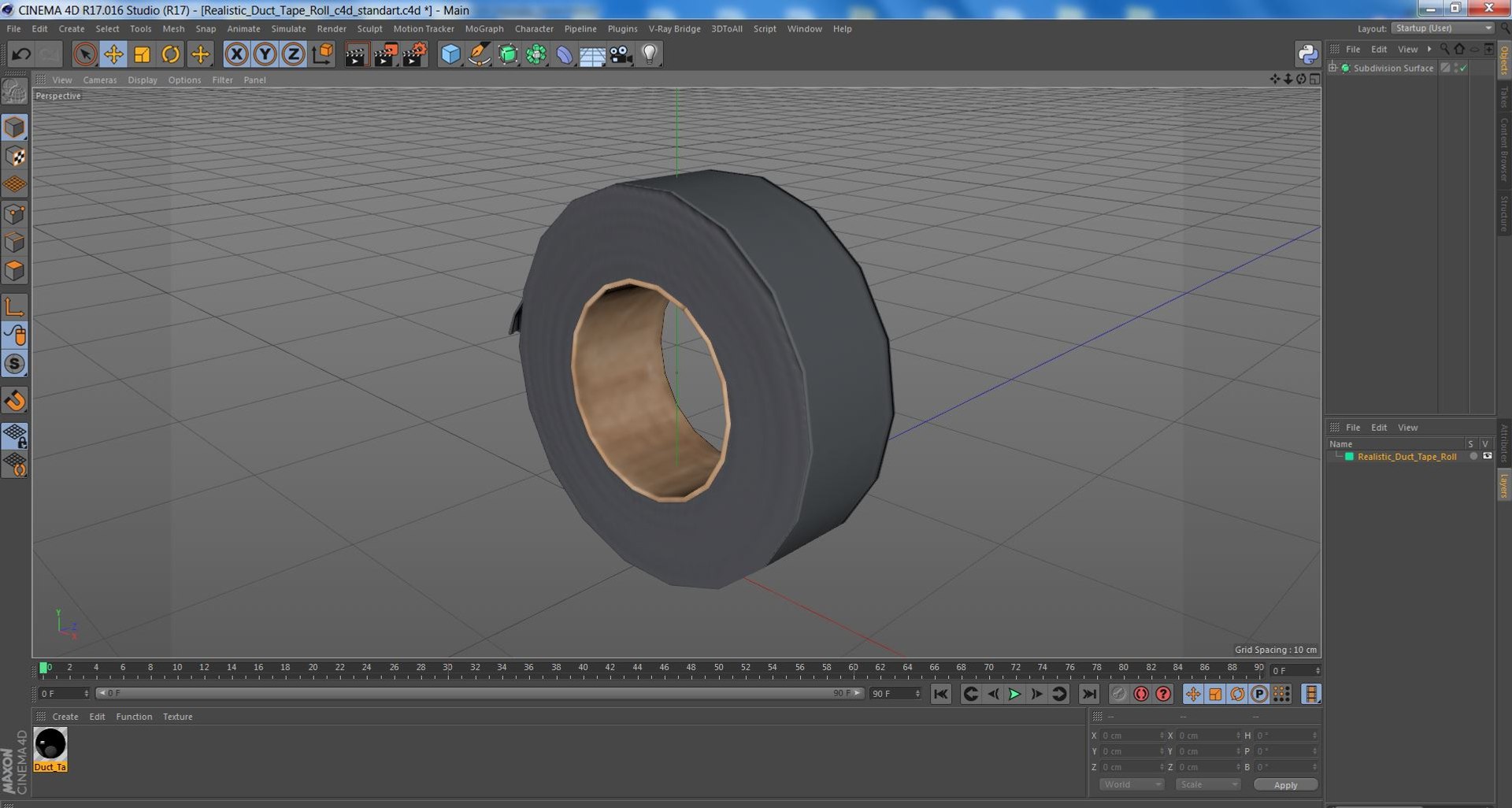Select the Move tool
The width and height of the screenshot is (1512, 808).
113,54
